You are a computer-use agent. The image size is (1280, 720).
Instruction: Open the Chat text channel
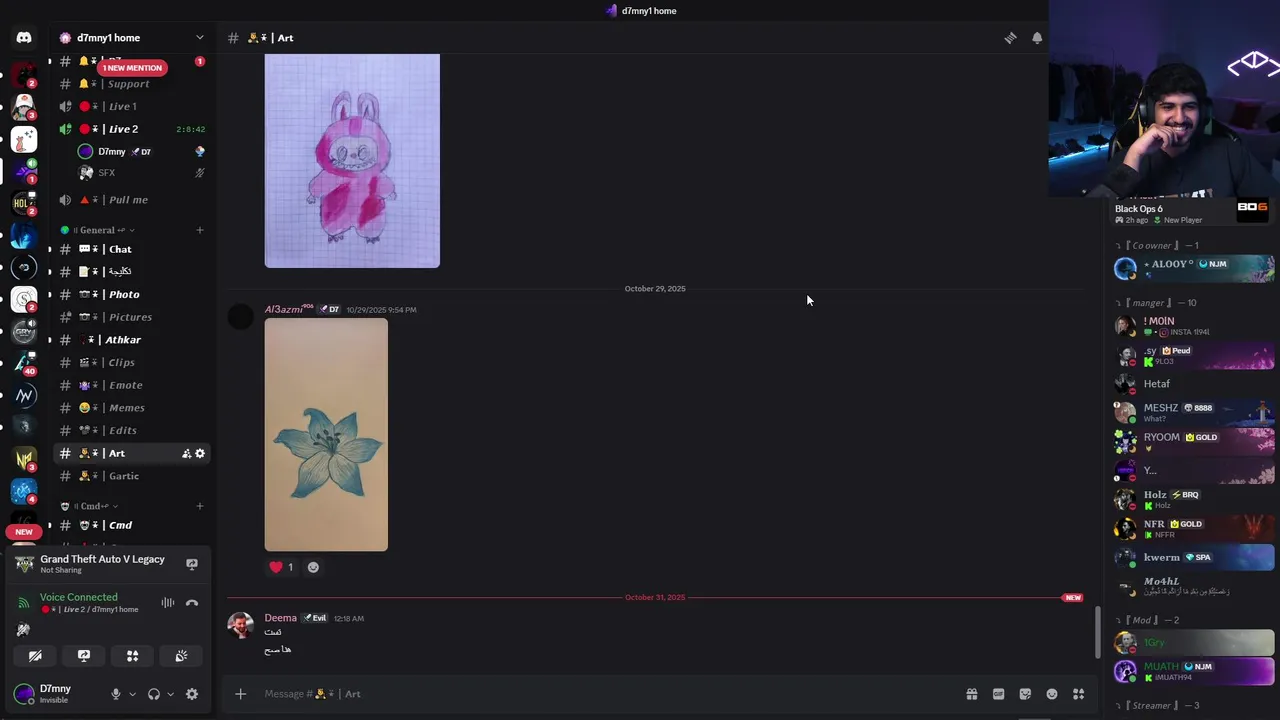[x=132, y=249]
